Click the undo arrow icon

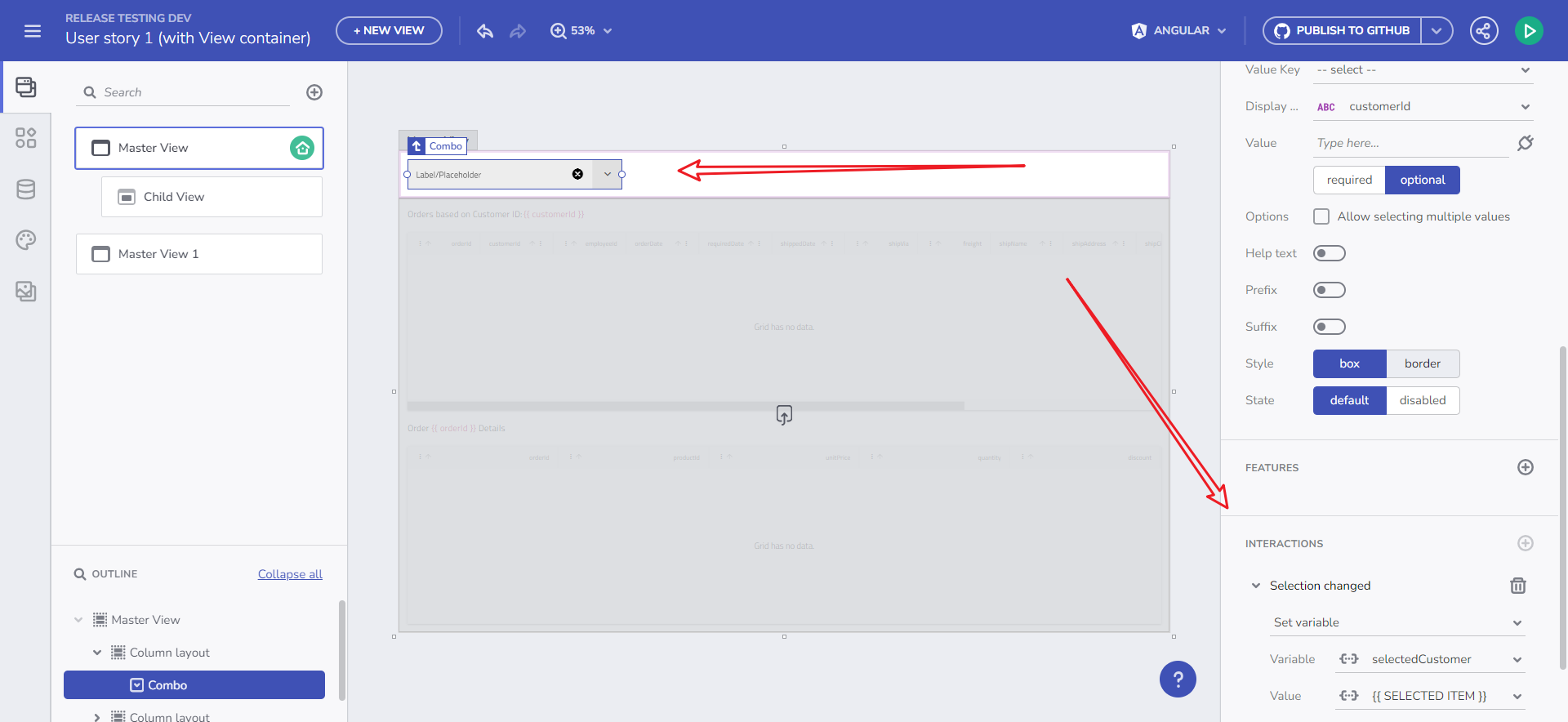485,31
